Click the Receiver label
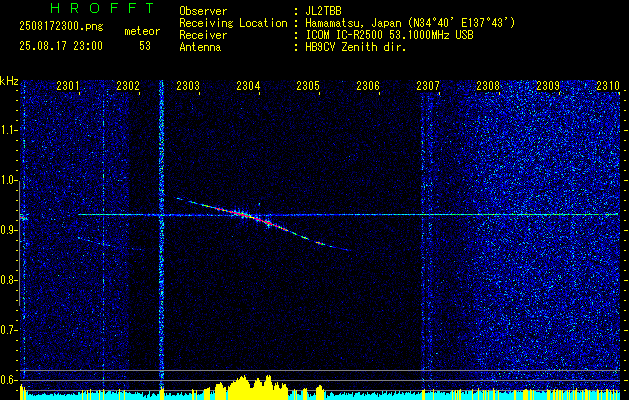This screenshot has width=629, height=400. click(x=203, y=35)
